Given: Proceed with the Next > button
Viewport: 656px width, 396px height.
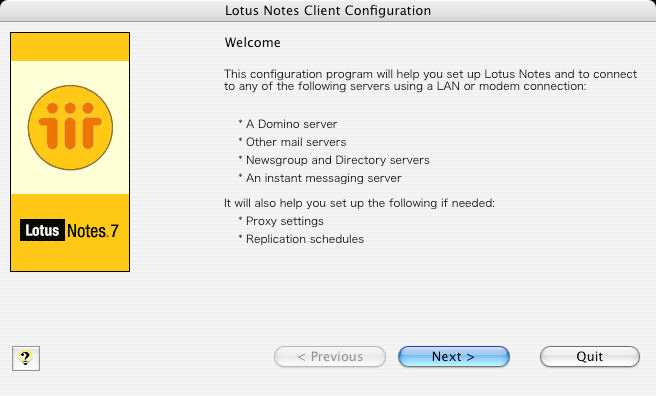Looking at the screenshot, I should click(454, 357).
